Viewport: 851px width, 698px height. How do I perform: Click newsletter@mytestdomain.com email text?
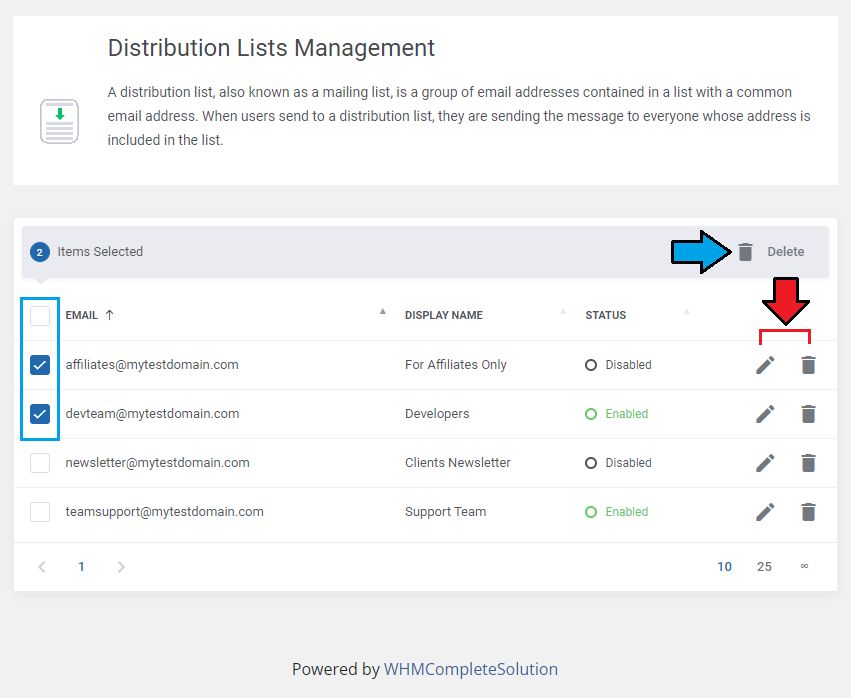pos(157,462)
